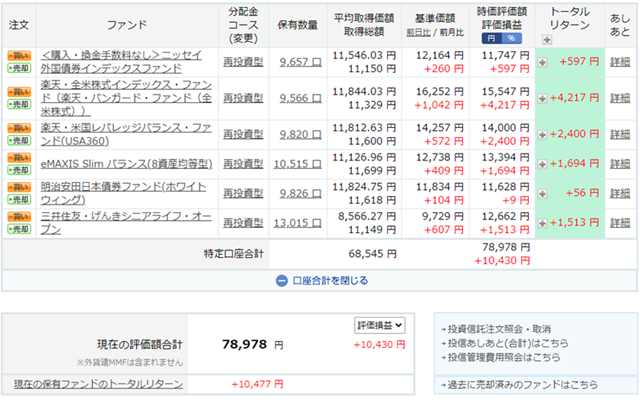The image size is (640, 400).
Task: Open the 評価損益 dropdown menu
Action: coord(379,325)
